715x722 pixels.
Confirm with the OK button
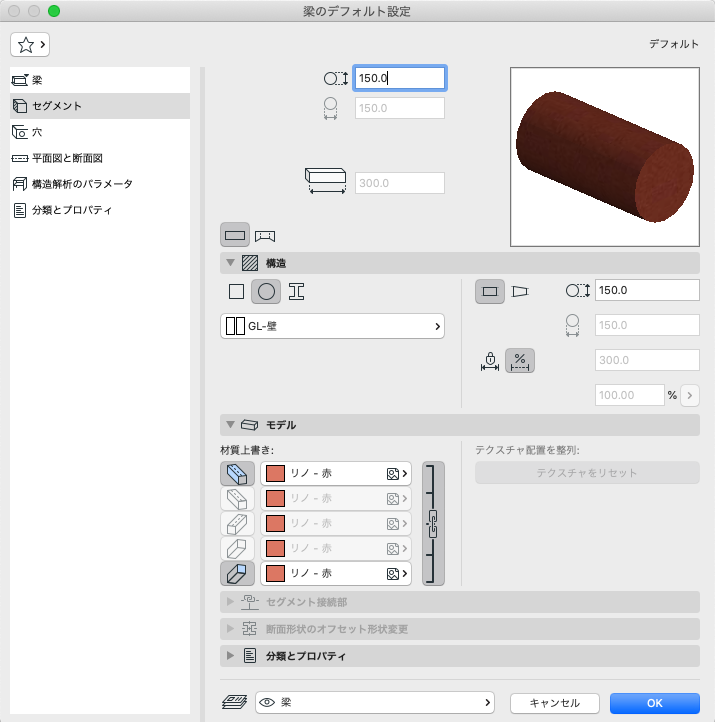654,703
